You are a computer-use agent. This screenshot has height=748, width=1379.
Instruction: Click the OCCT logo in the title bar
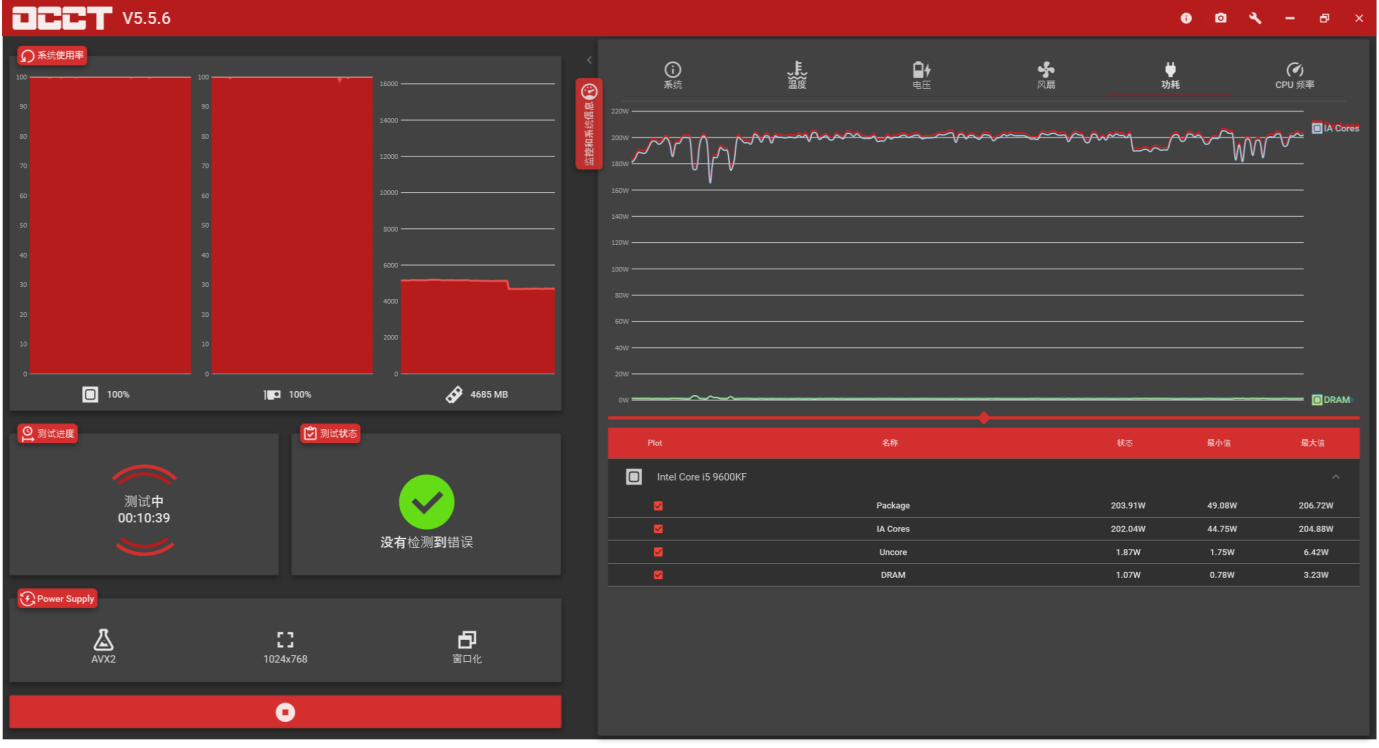[62, 18]
